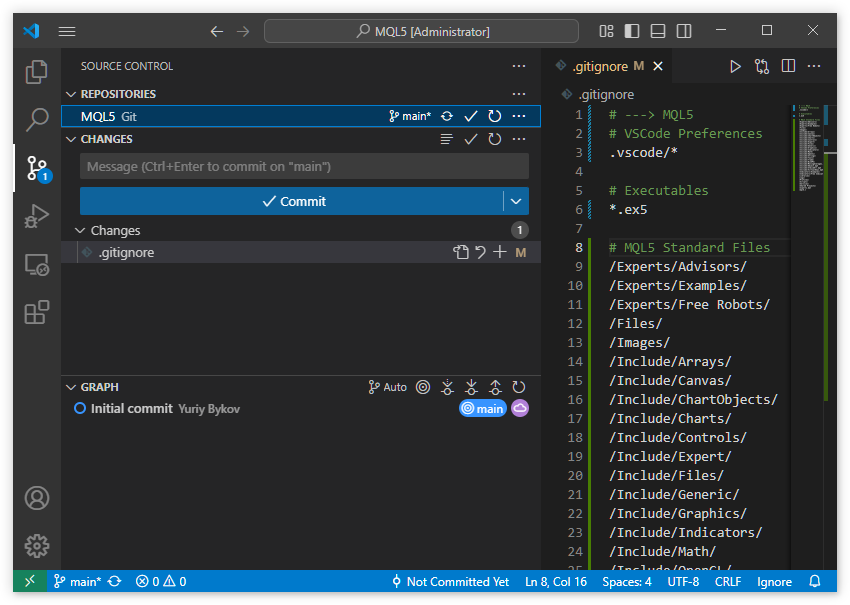Commit checkmark in MQL5 repository row

(471, 116)
